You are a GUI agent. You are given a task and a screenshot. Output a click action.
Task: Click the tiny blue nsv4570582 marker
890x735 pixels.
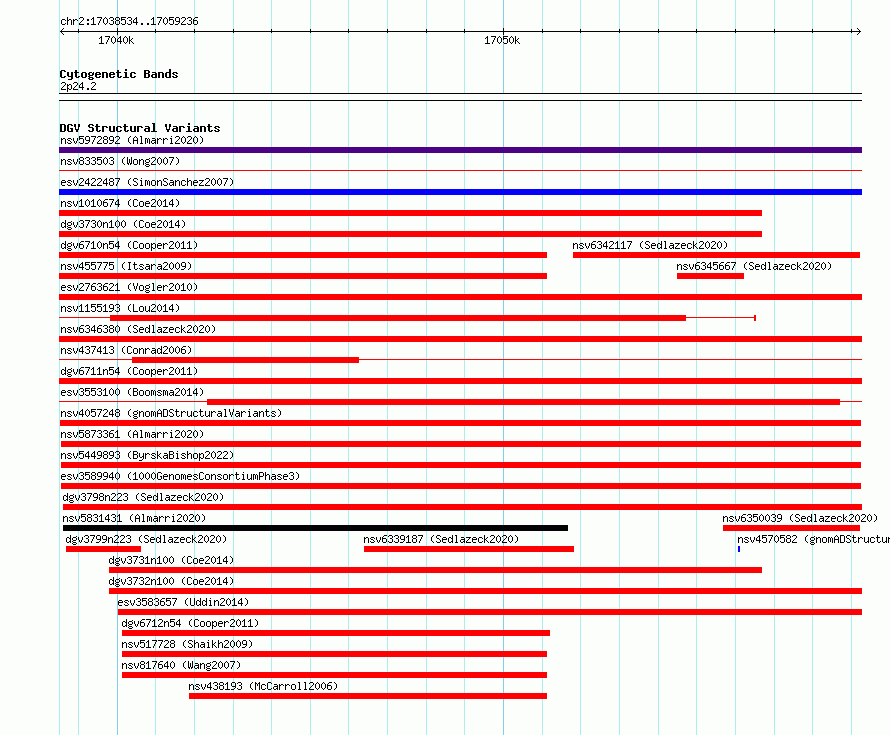click(738, 549)
